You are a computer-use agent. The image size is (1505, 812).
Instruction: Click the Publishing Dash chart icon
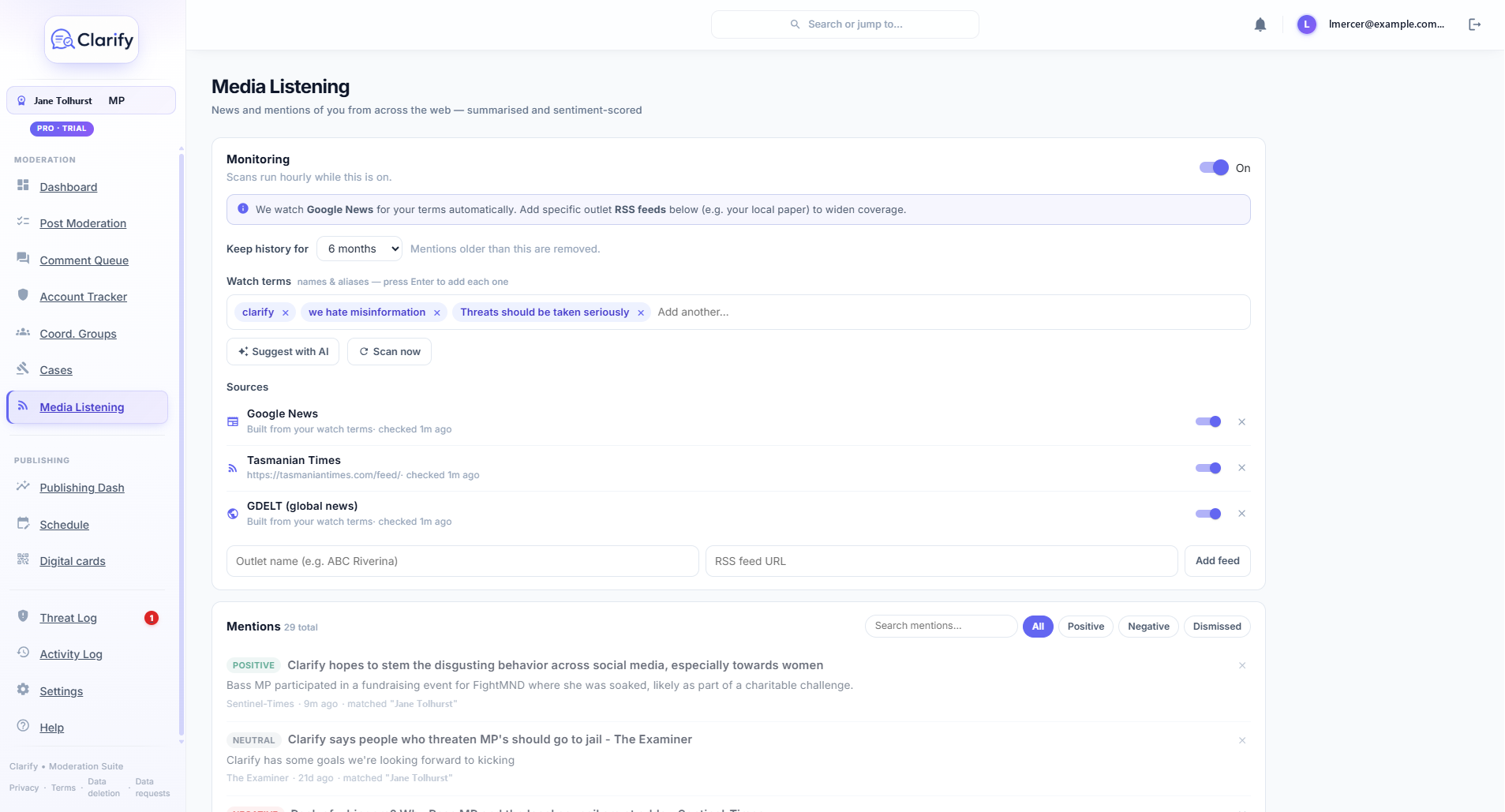(23, 486)
